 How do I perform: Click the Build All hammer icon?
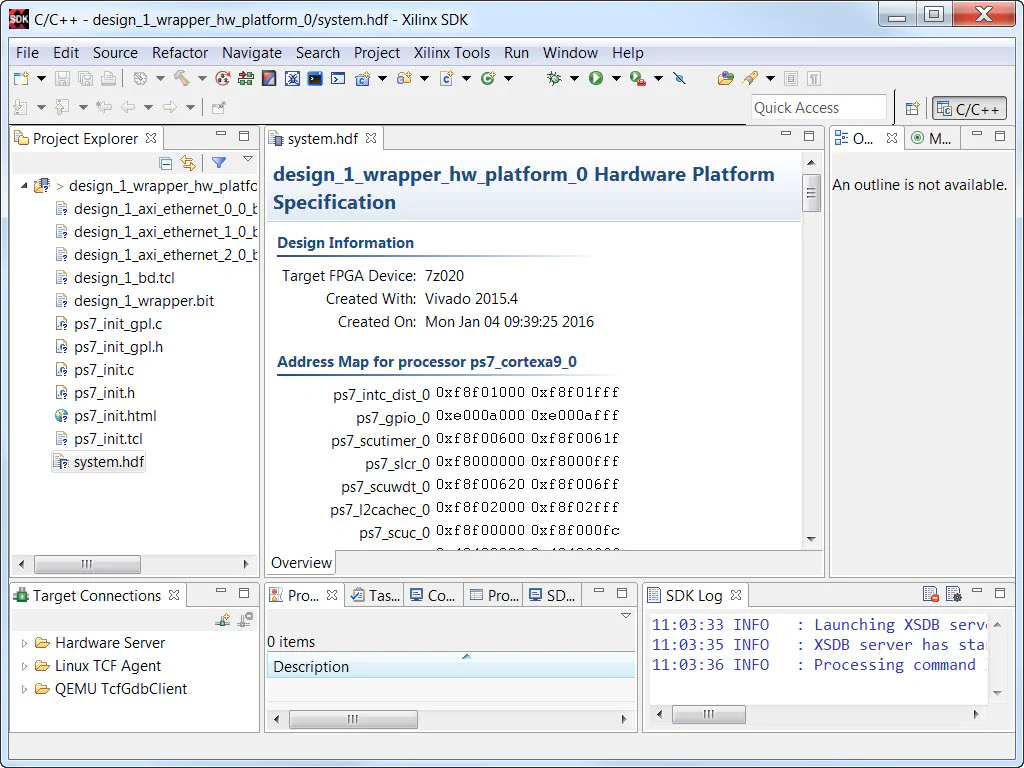pyautogui.click(x=180, y=80)
